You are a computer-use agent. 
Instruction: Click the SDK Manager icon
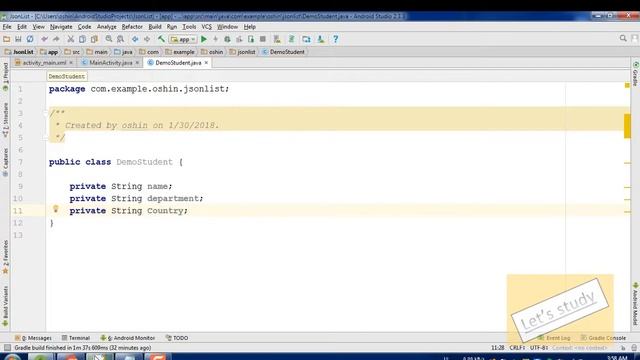point(321,39)
